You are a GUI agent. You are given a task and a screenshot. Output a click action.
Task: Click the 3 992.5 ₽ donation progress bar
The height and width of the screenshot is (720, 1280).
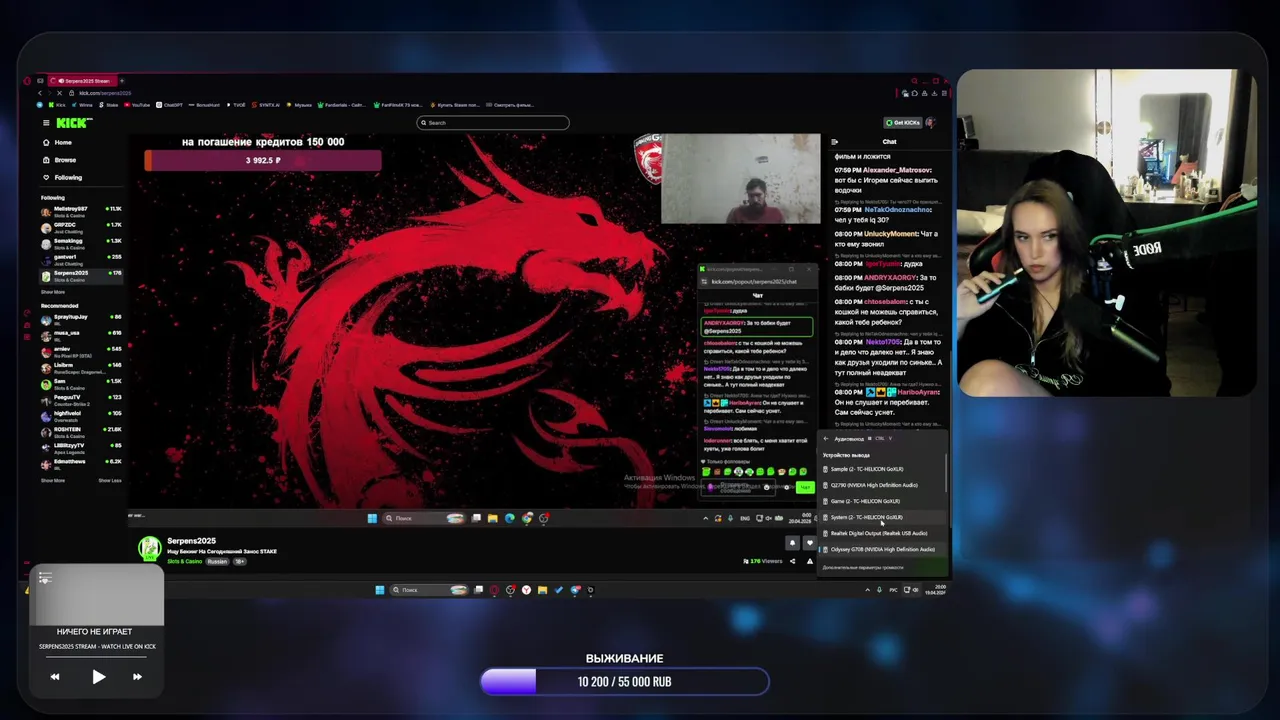click(x=262, y=160)
